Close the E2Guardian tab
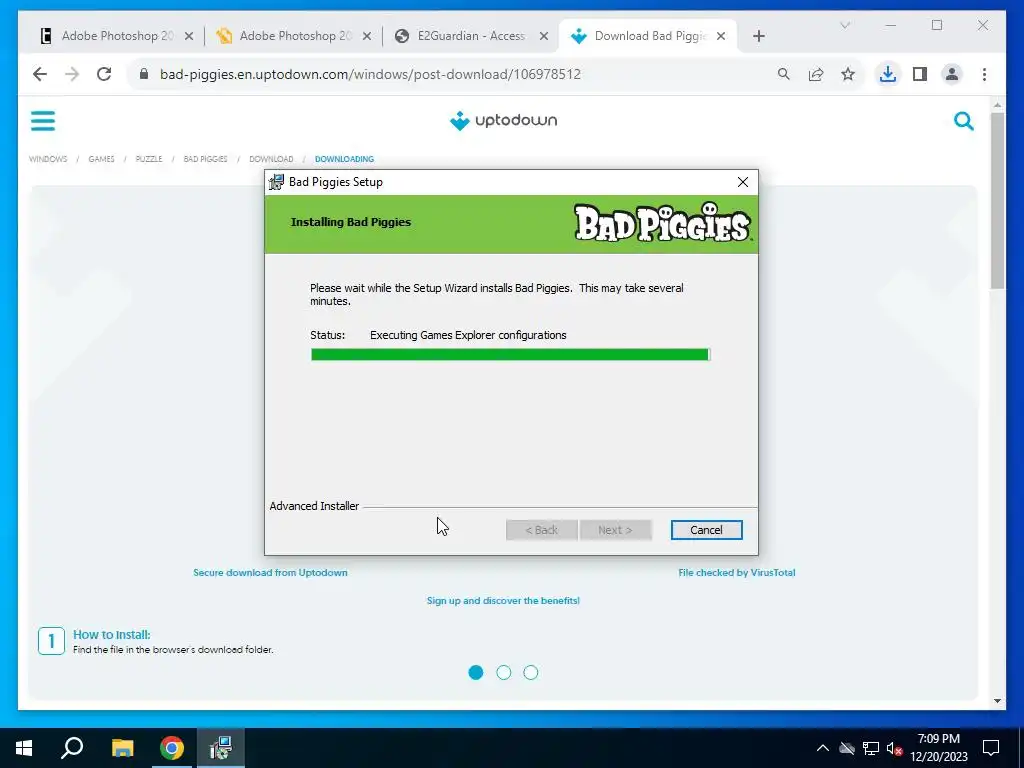Screen dimensions: 1024x768 [543, 36]
